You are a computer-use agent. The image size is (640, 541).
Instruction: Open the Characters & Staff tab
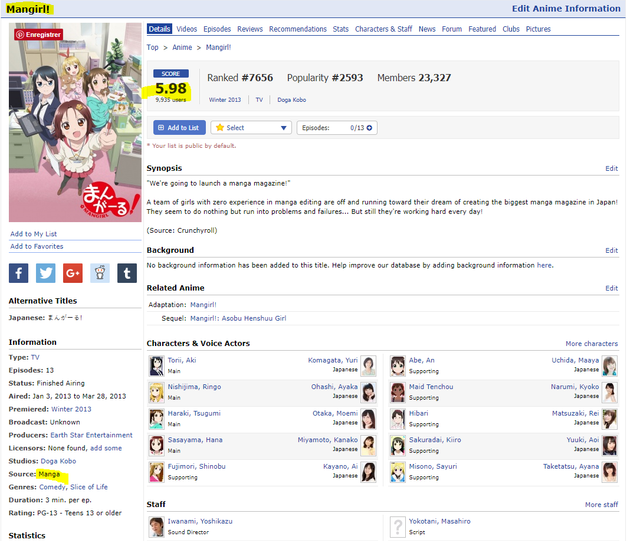[x=384, y=29]
